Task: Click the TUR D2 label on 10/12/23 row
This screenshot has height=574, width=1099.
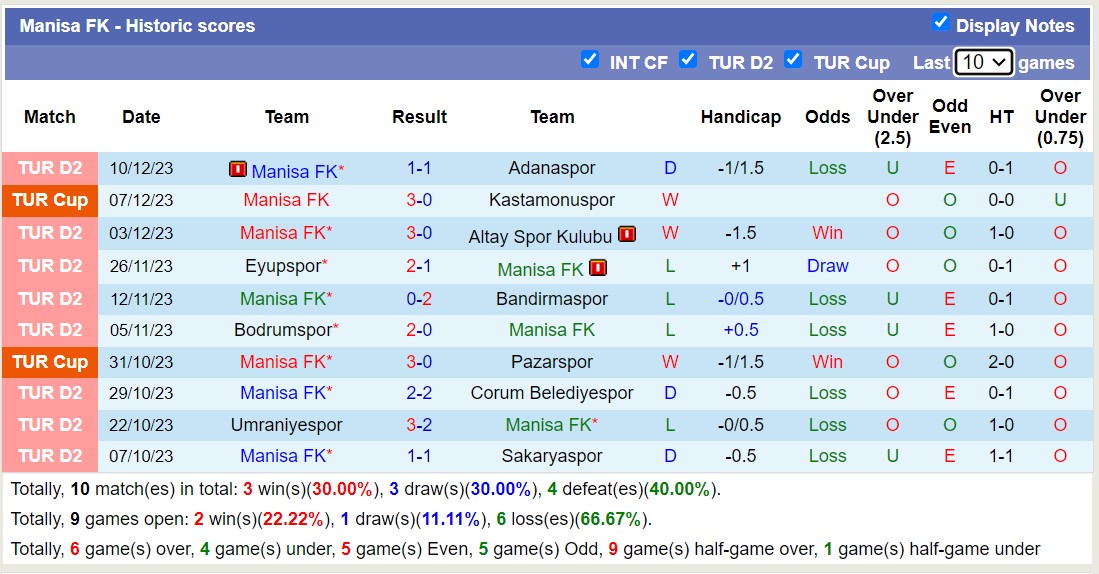Action: coord(50,168)
